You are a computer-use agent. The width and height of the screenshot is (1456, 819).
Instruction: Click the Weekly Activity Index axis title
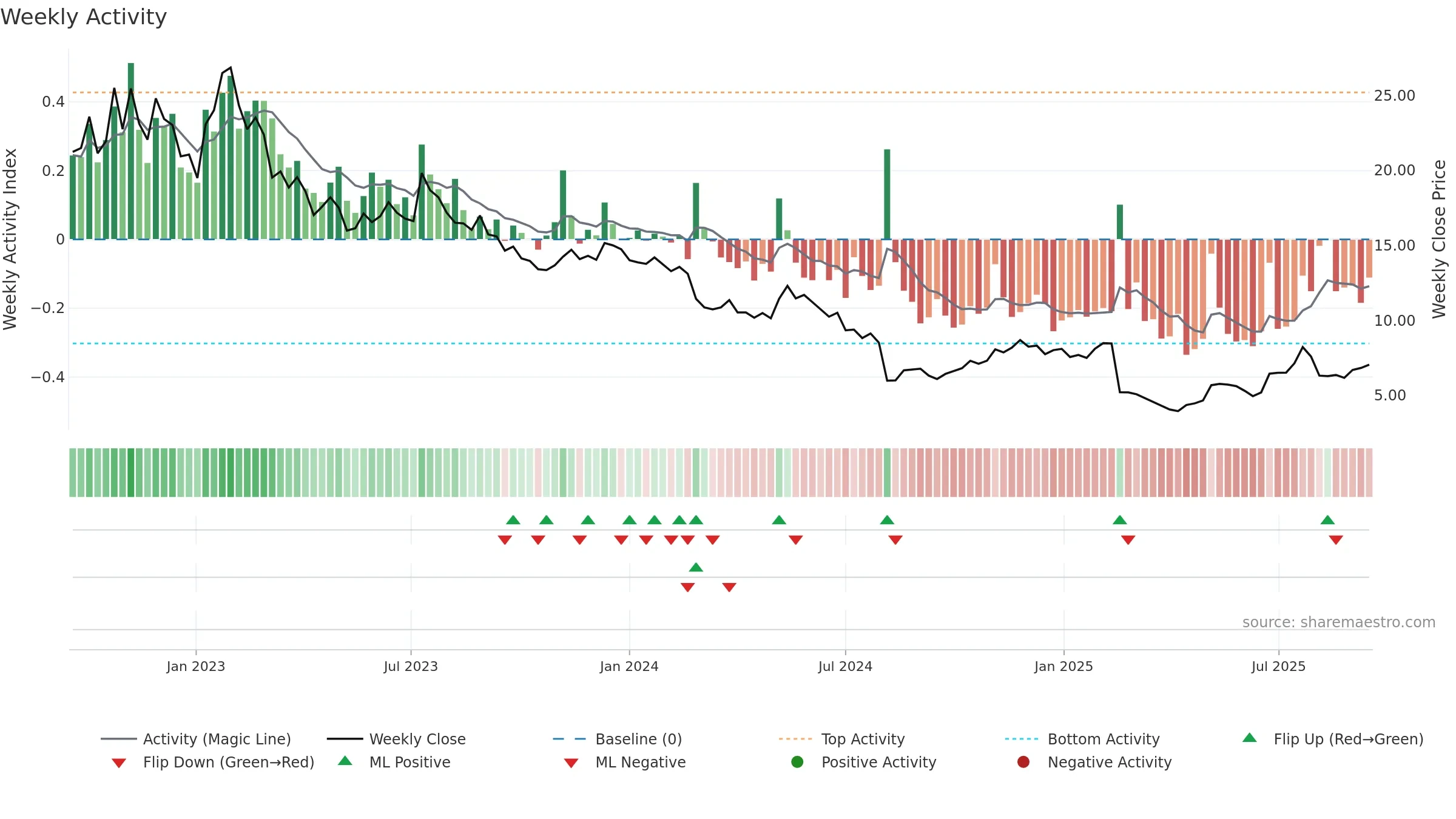10,239
